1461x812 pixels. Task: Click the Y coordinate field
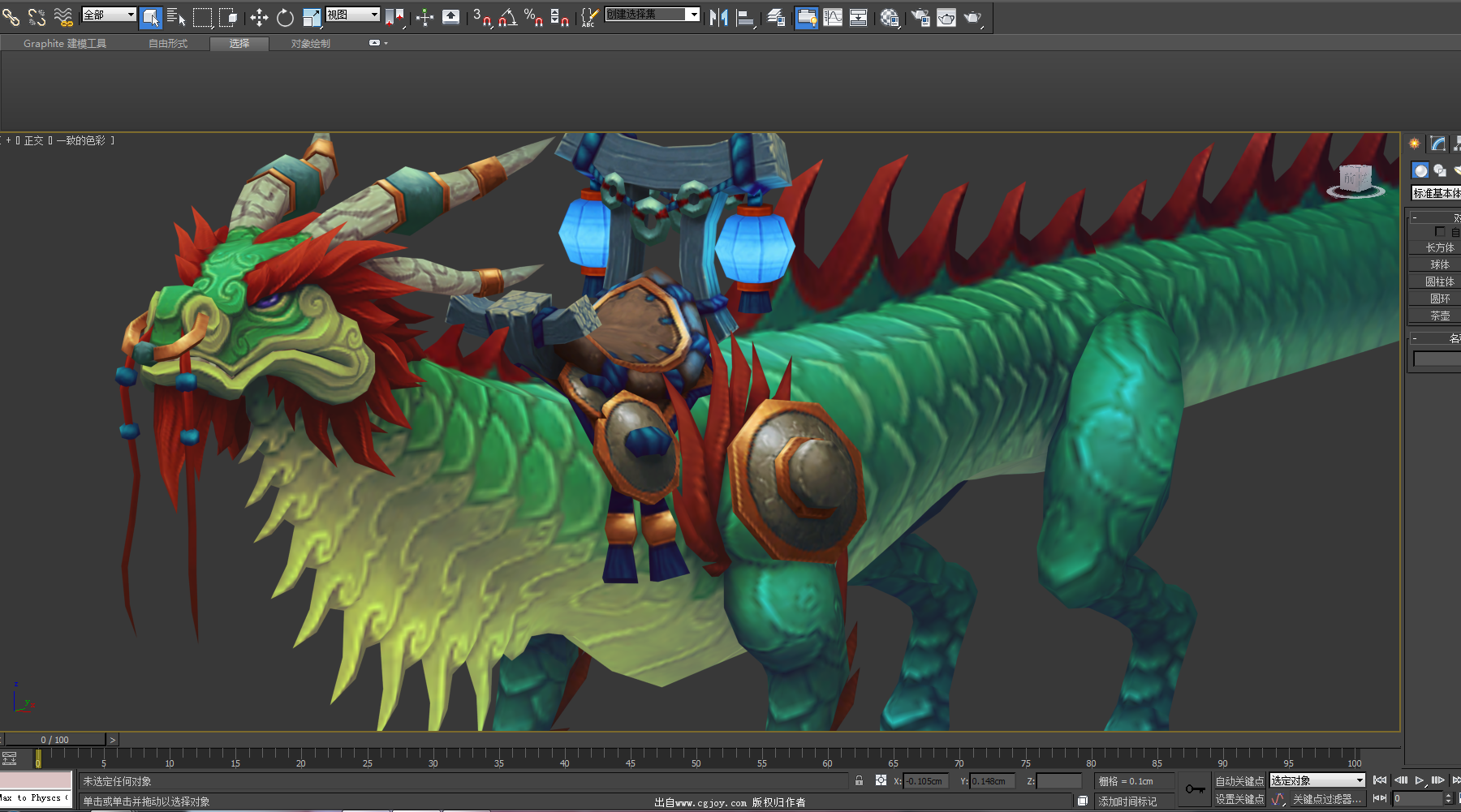[x=993, y=781]
